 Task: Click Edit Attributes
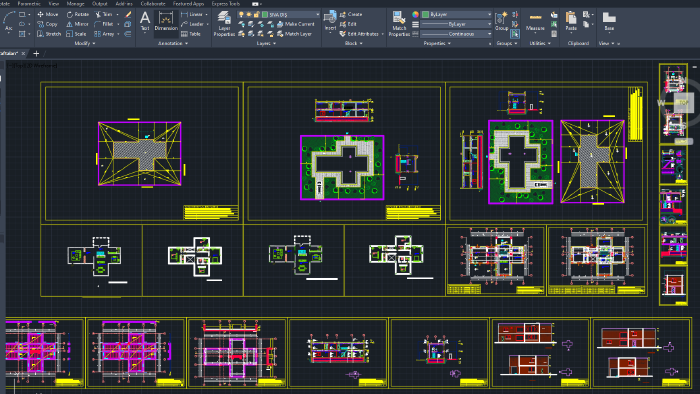[x=359, y=34]
